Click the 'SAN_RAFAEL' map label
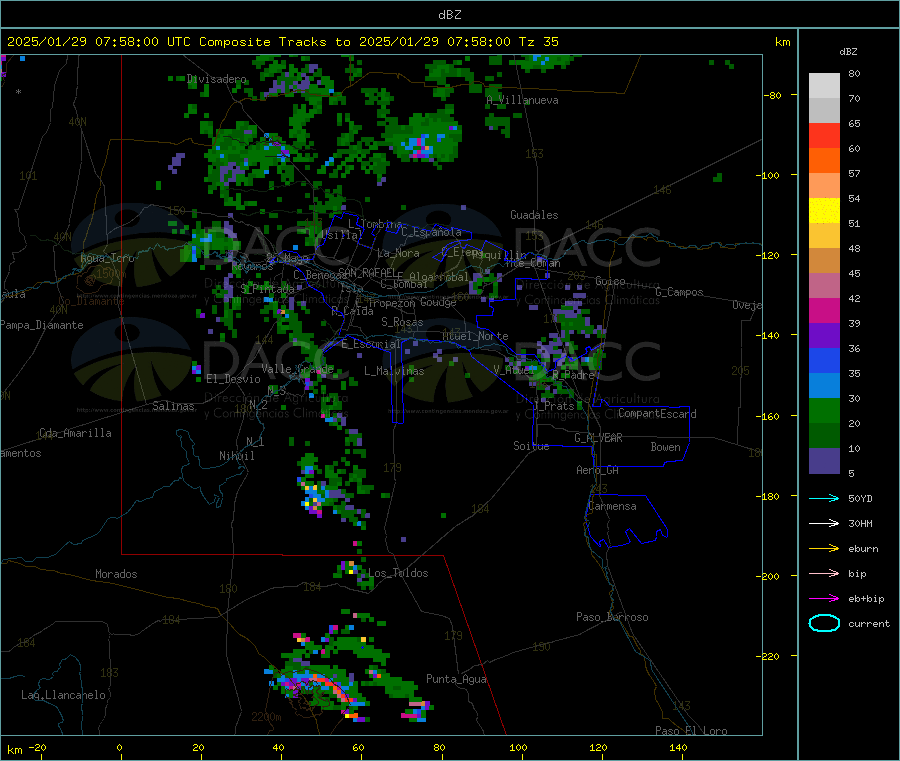900x761 pixels. (367, 272)
